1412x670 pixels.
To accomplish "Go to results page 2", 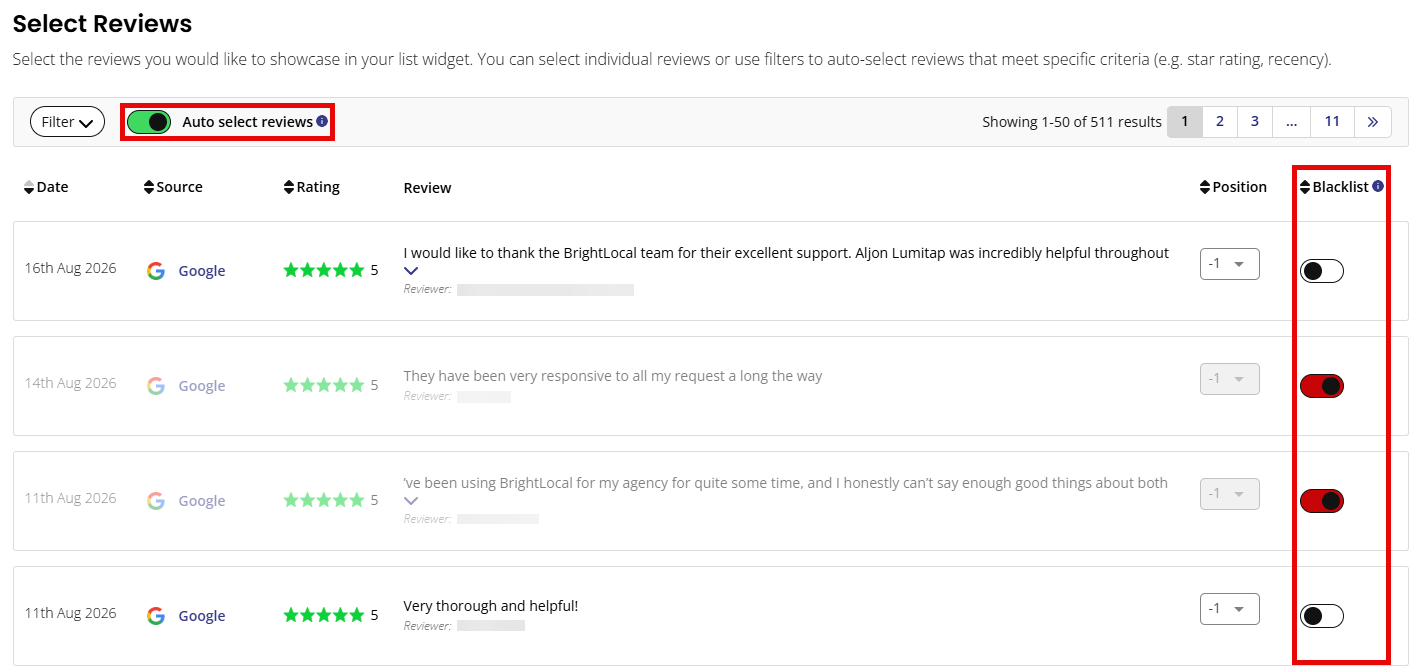I will (1220, 122).
